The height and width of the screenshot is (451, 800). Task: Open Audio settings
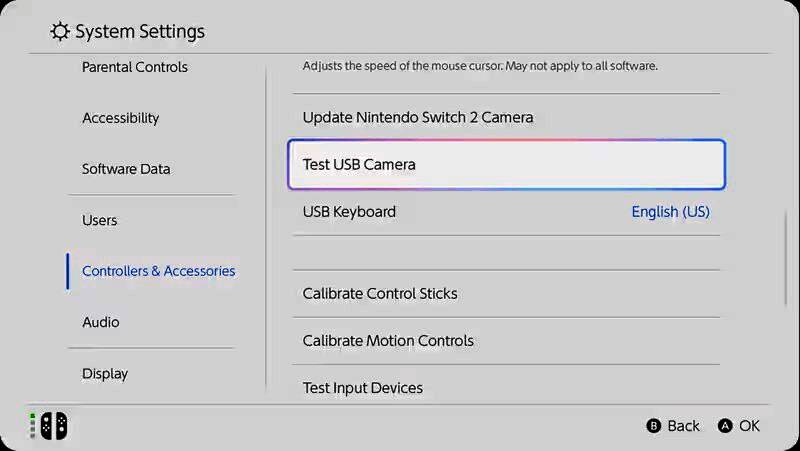101,322
